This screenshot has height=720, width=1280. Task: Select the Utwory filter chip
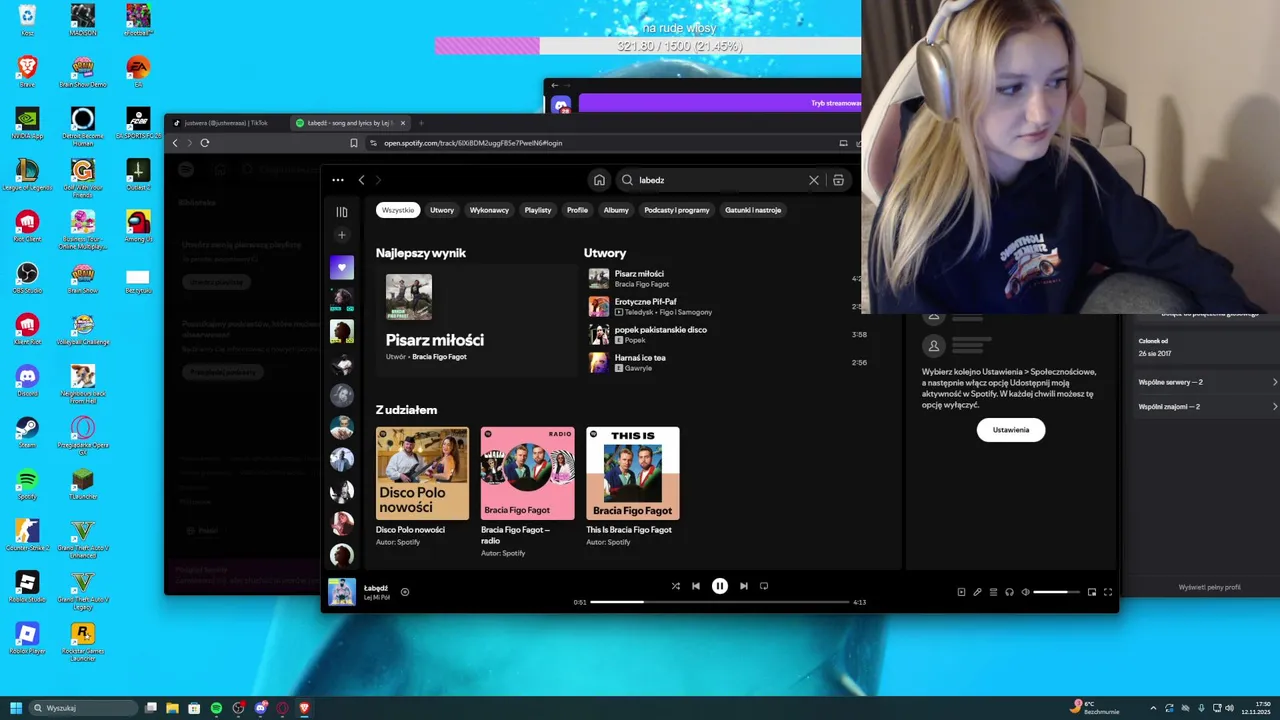[442, 210]
